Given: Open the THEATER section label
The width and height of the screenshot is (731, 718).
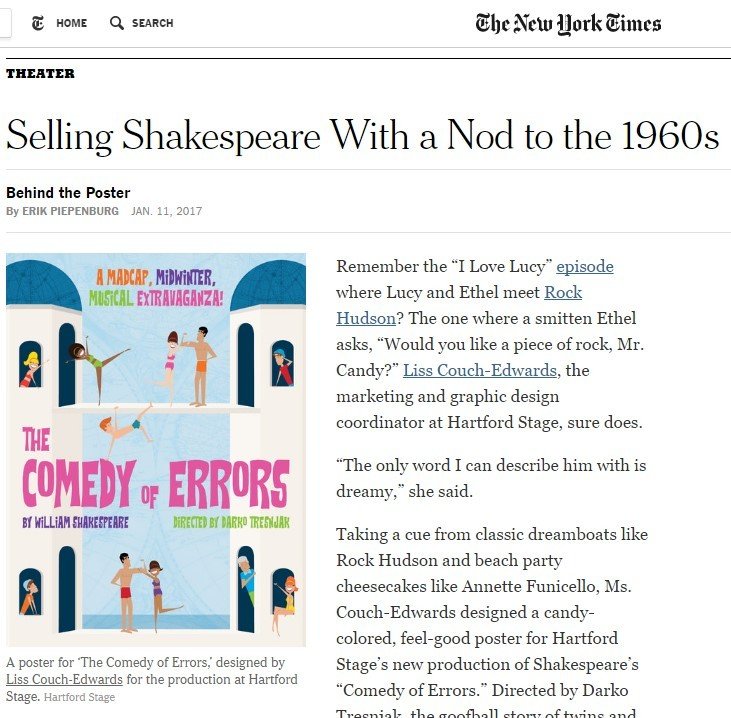Looking at the screenshot, I should tap(40, 73).
